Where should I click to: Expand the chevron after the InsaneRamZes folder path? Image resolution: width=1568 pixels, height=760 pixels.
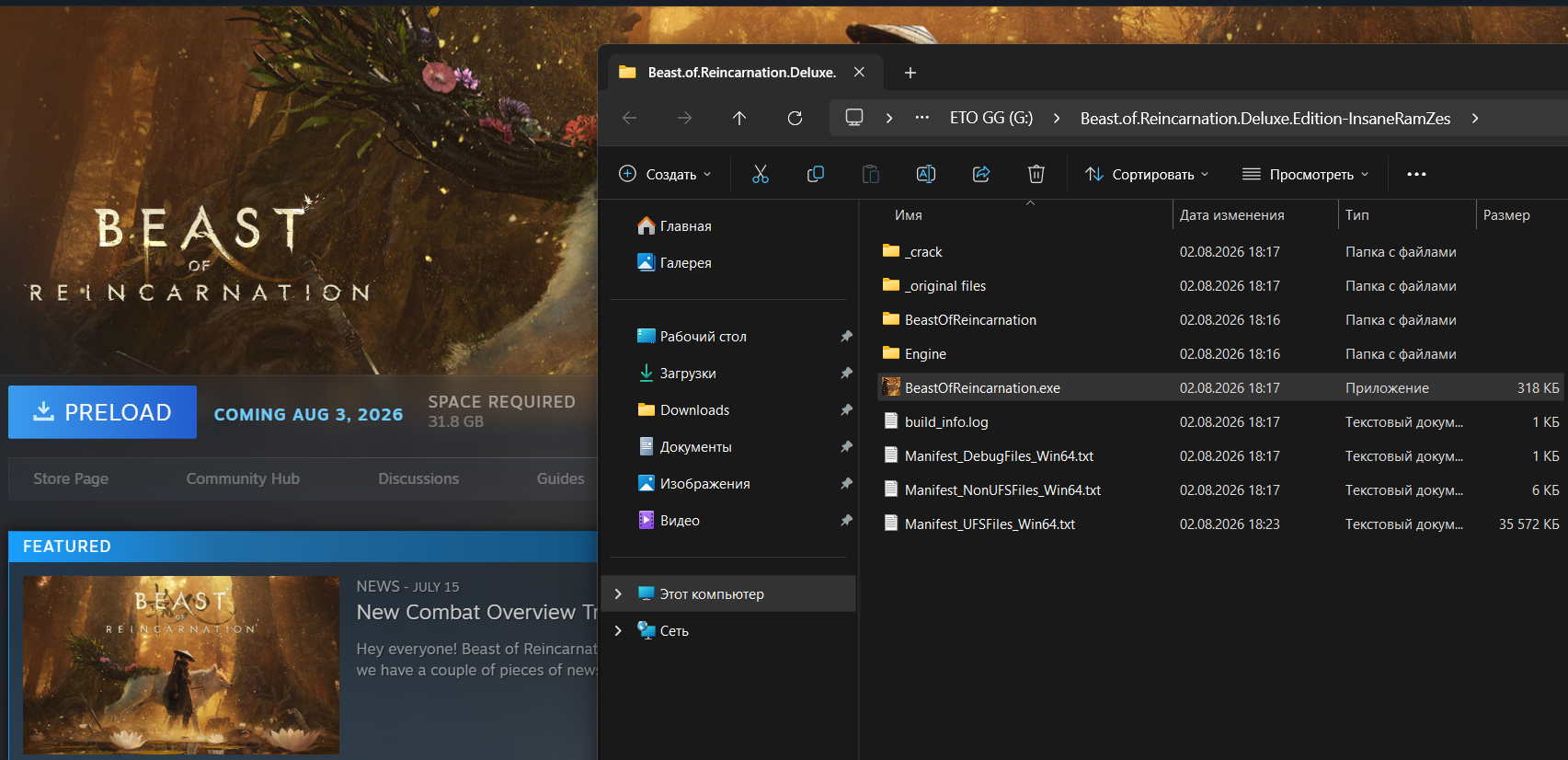pyautogui.click(x=1475, y=118)
